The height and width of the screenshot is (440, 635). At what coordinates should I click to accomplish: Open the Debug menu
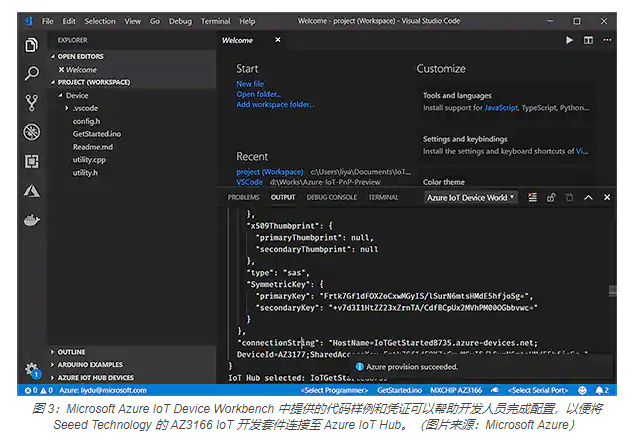(180, 21)
